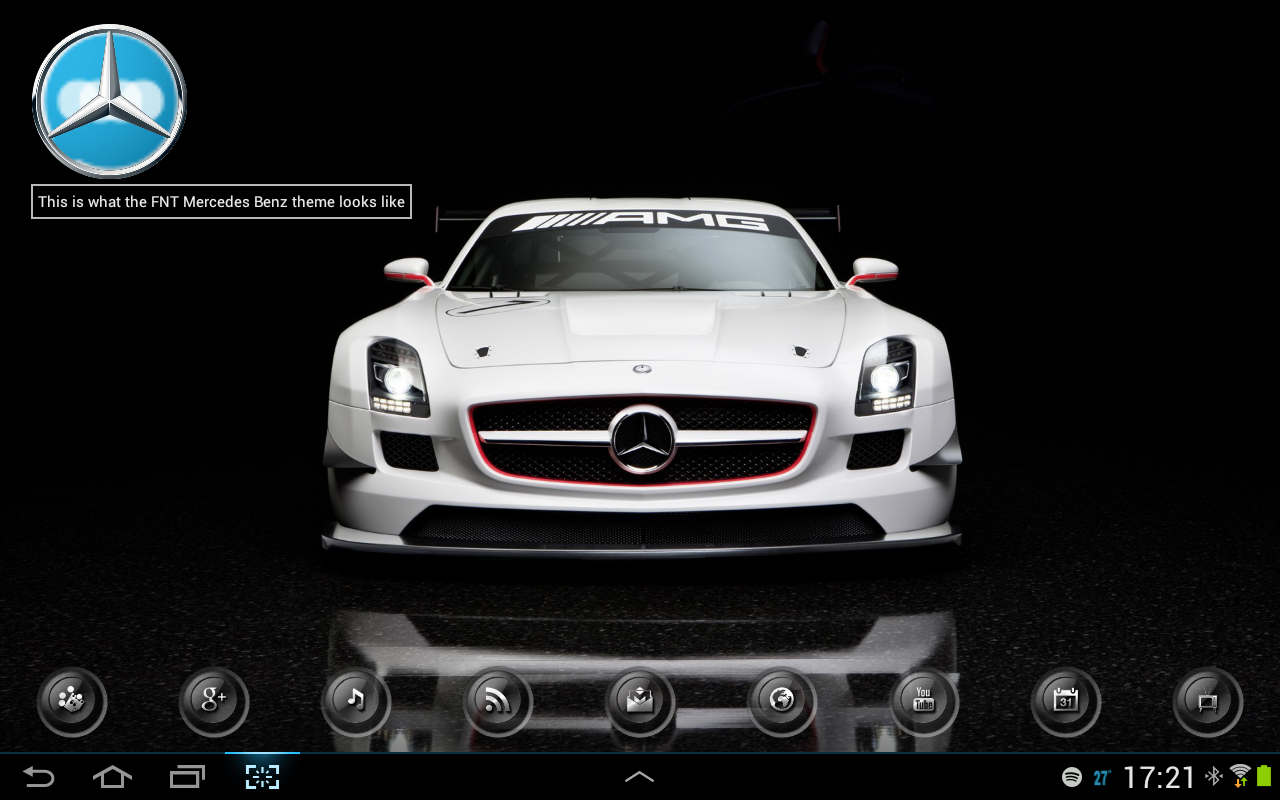Open the first dock icon with bubbles

coord(72,701)
